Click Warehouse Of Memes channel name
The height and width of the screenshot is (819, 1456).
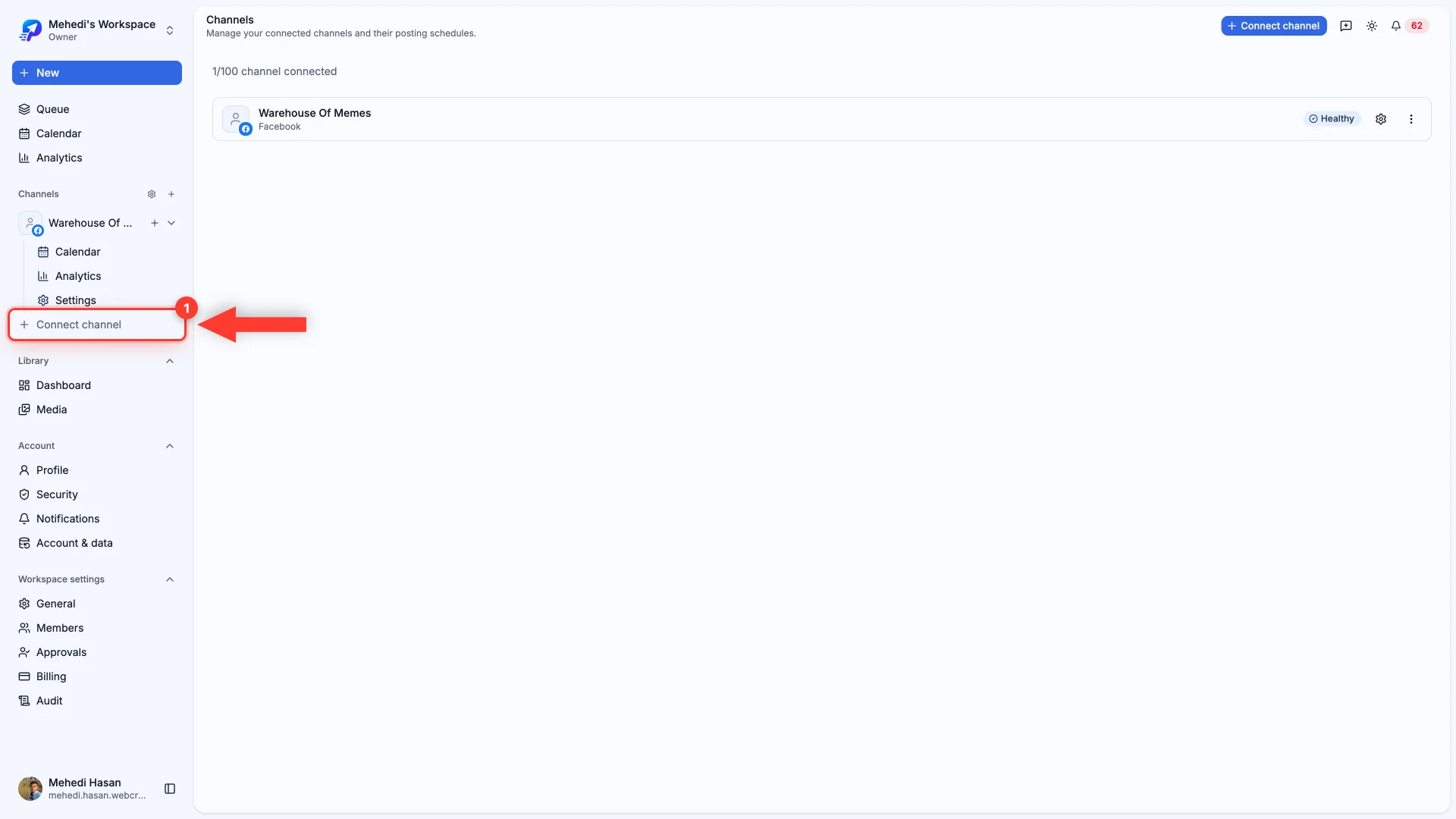[315, 113]
